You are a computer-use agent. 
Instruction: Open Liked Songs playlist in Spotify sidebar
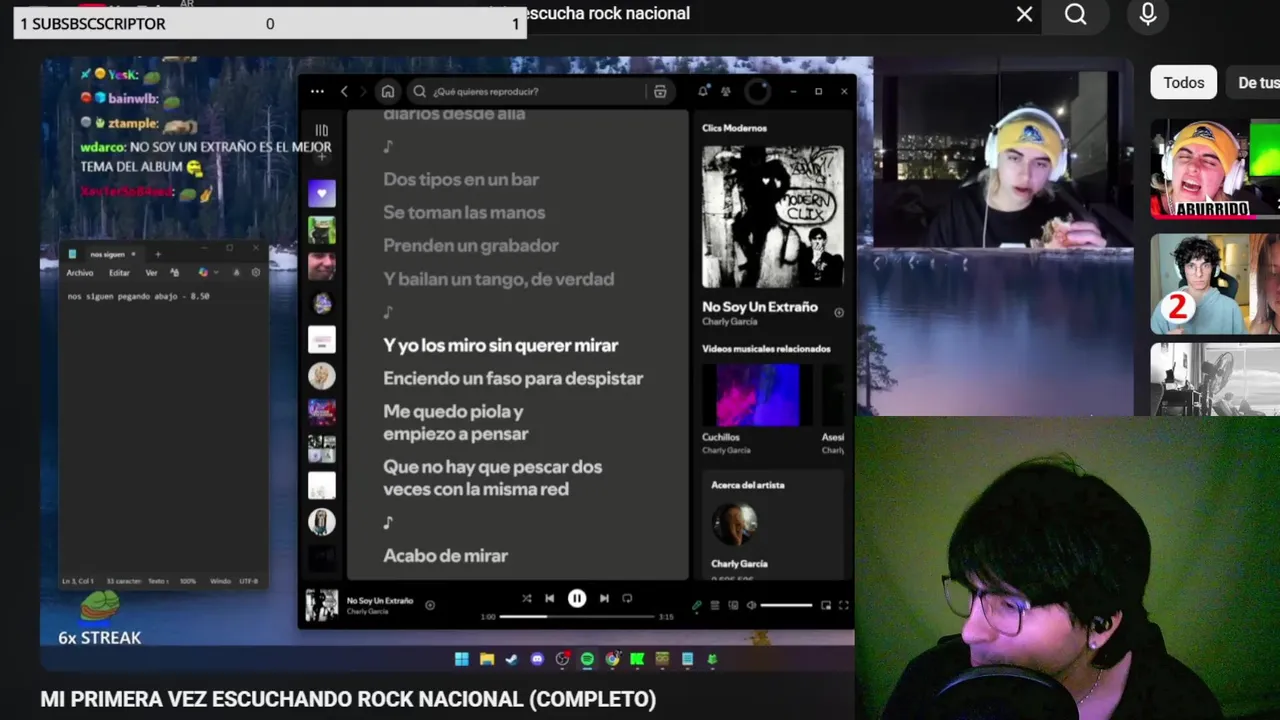(x=322, y=193)
